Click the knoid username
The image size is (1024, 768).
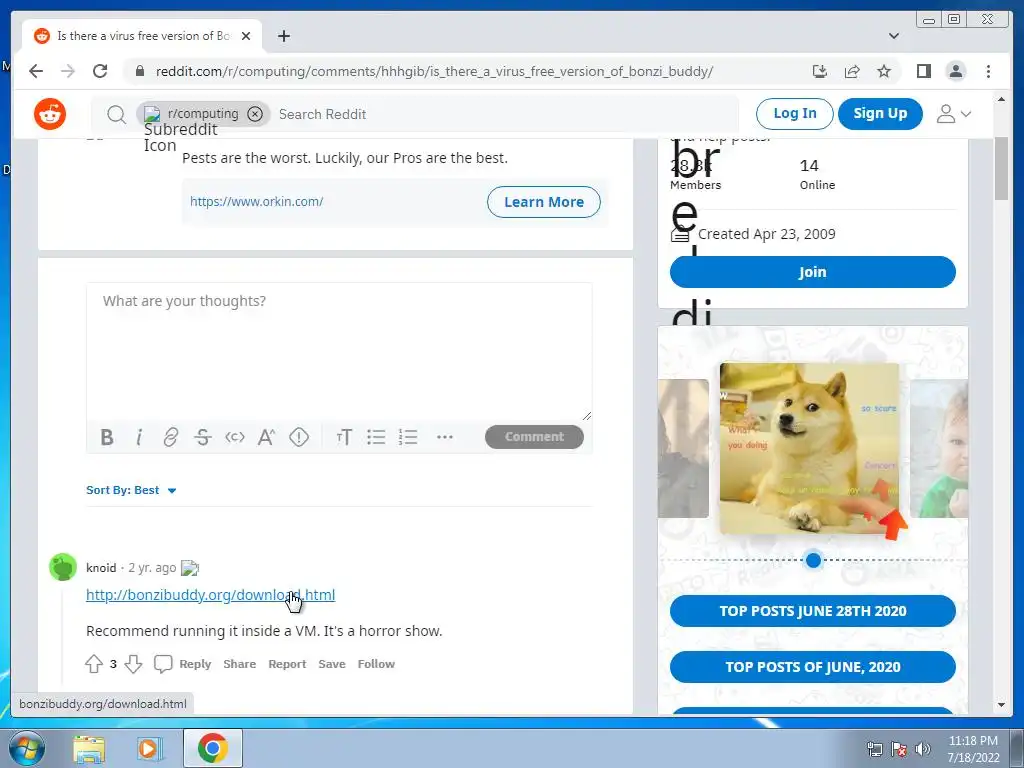point(101,568)
